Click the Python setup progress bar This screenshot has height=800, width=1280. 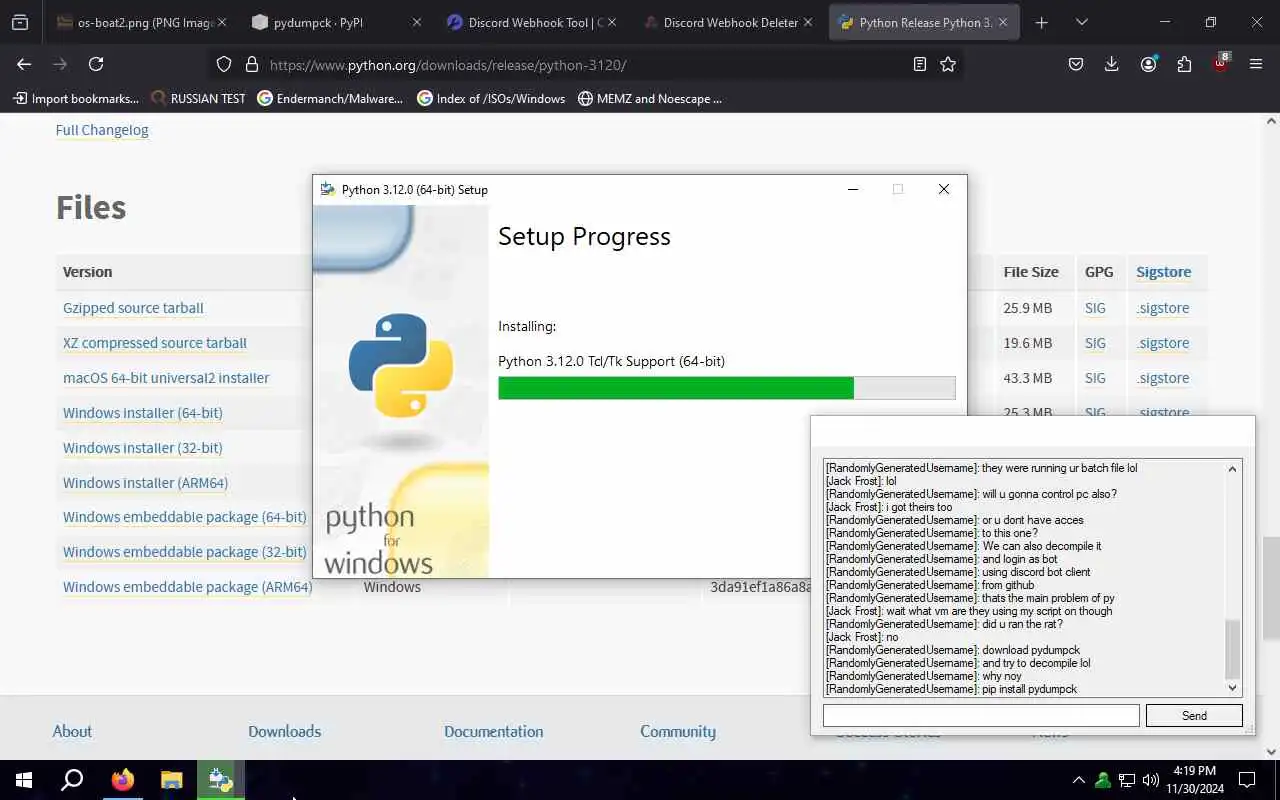point(727,388)
